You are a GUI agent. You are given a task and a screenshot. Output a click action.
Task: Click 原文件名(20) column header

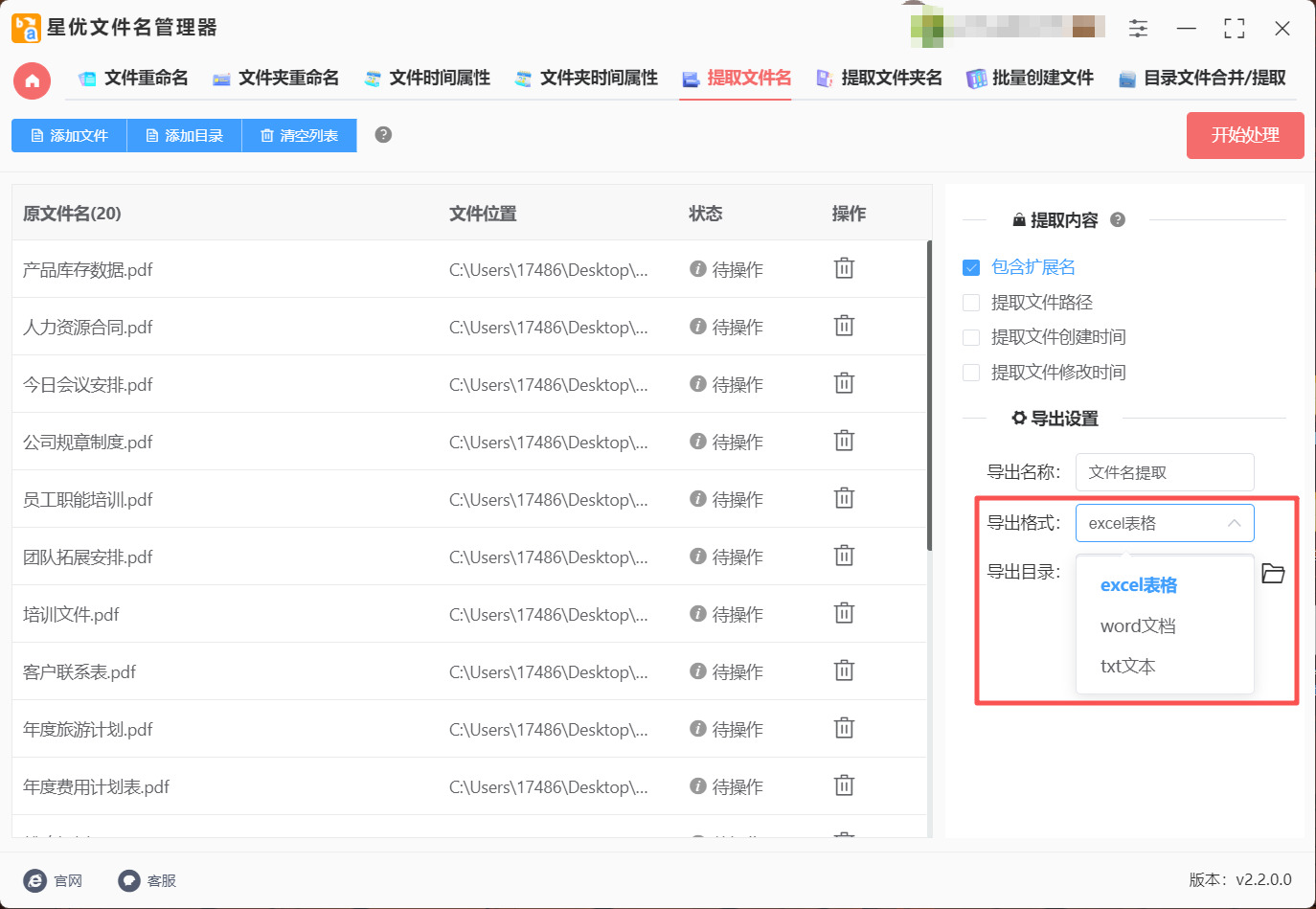(x=72, y=214)
